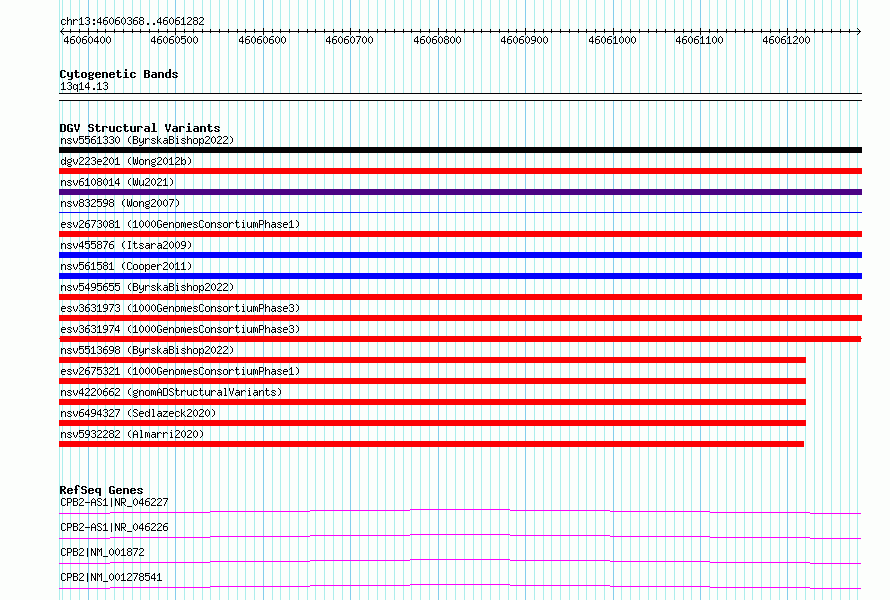Select variant label esv2673081 (1000GenomesConsortiumPhase1)
890x600 pixels.
click(x=180, y=224)
